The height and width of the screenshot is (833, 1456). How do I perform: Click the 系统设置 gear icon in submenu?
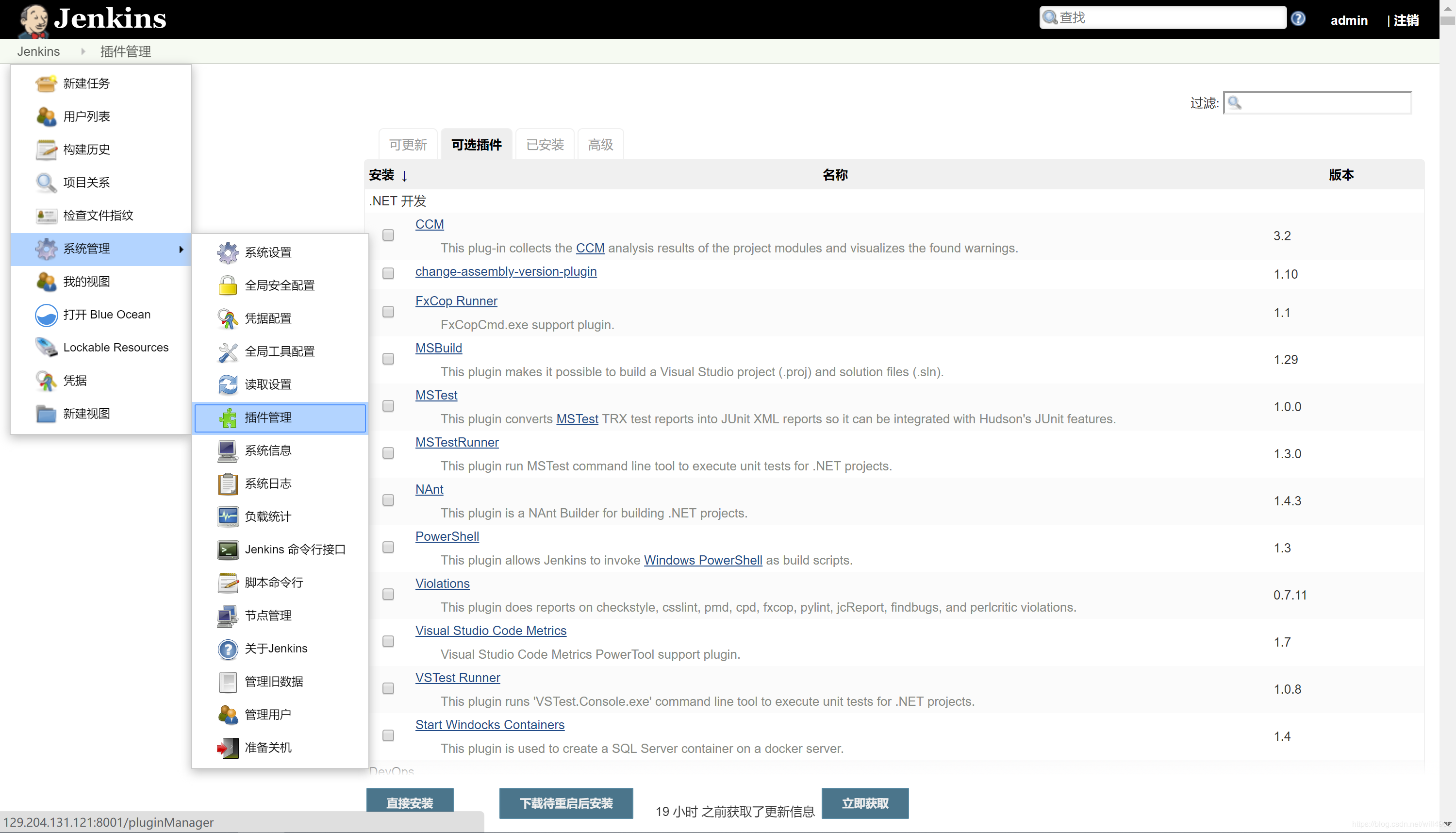click(228, 252)
